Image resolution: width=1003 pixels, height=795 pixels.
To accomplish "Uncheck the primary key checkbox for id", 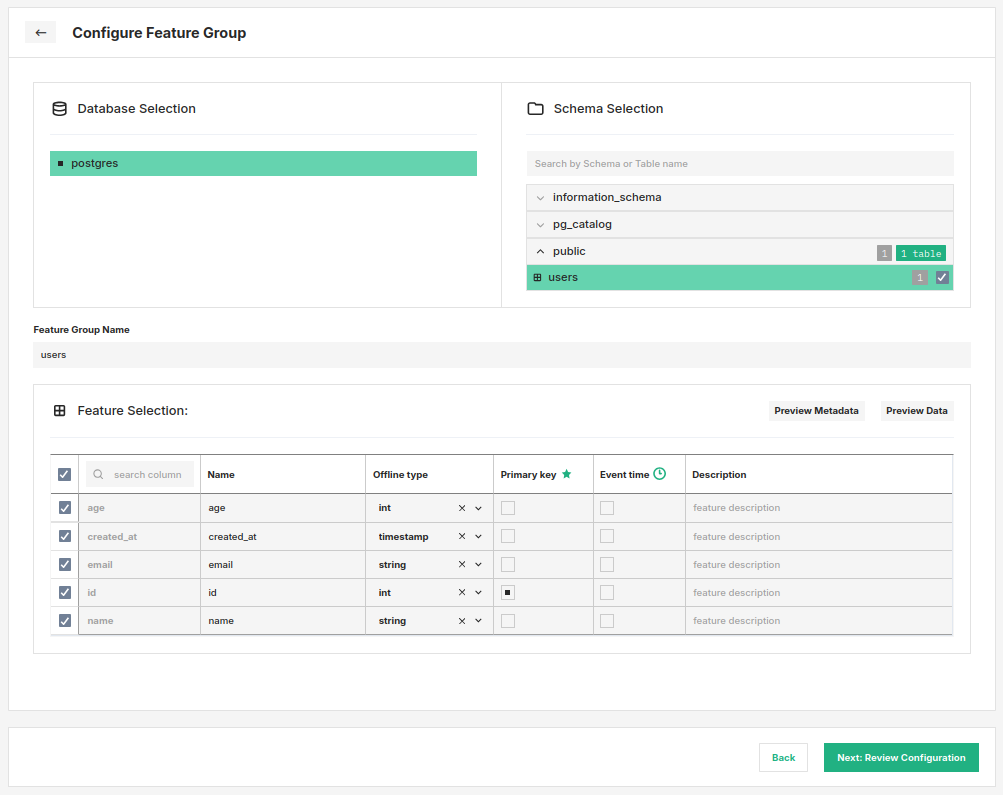I will pos(508,592).
